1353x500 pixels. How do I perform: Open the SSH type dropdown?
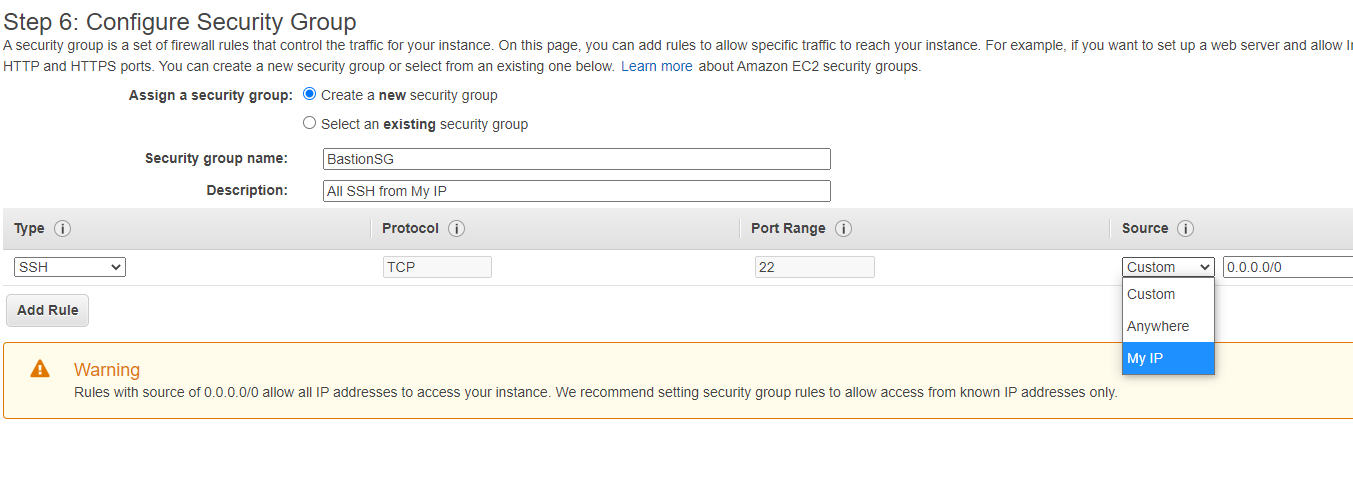pos(70,267)
